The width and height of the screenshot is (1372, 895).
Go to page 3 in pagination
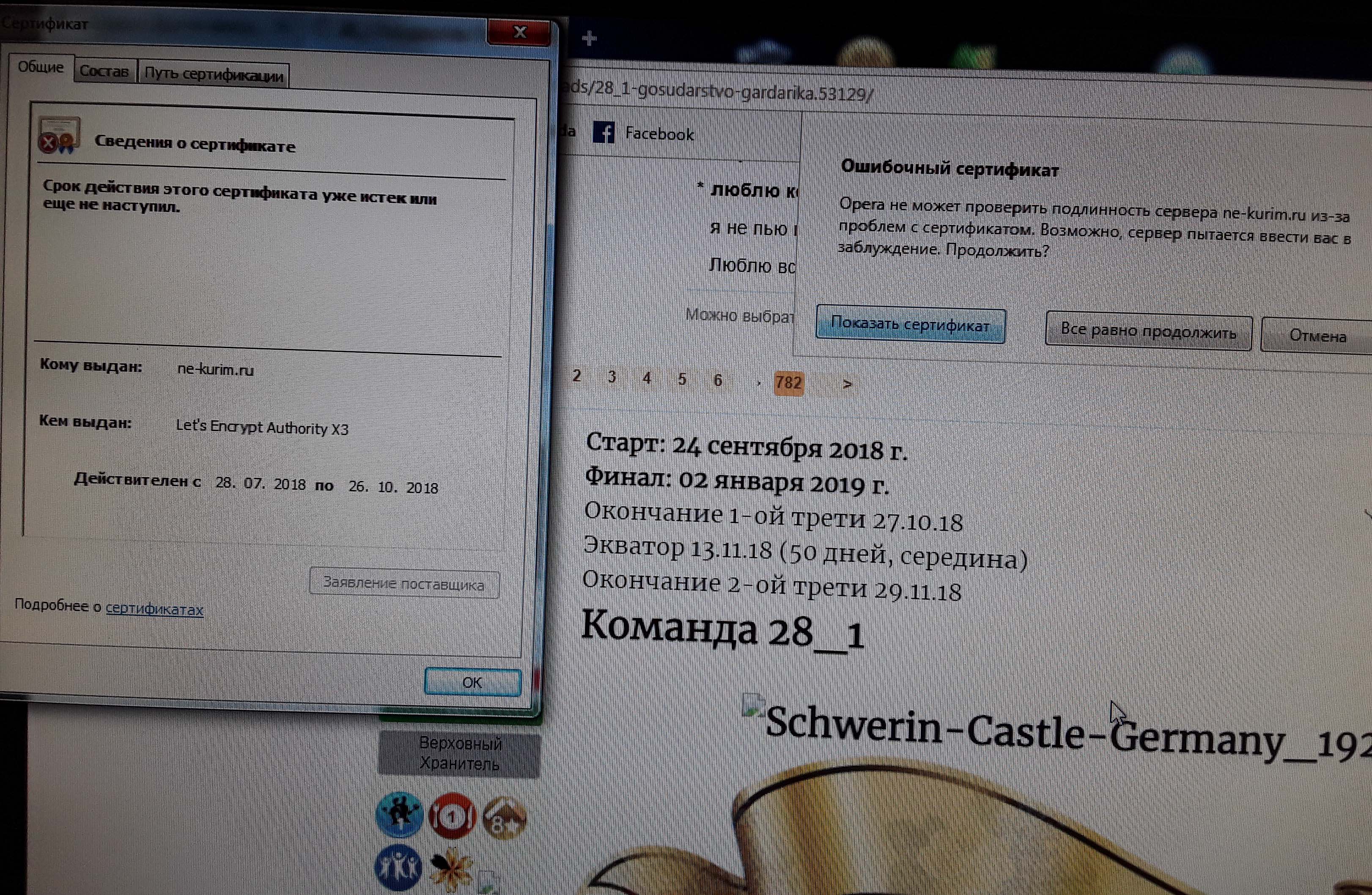click(612, 377)
